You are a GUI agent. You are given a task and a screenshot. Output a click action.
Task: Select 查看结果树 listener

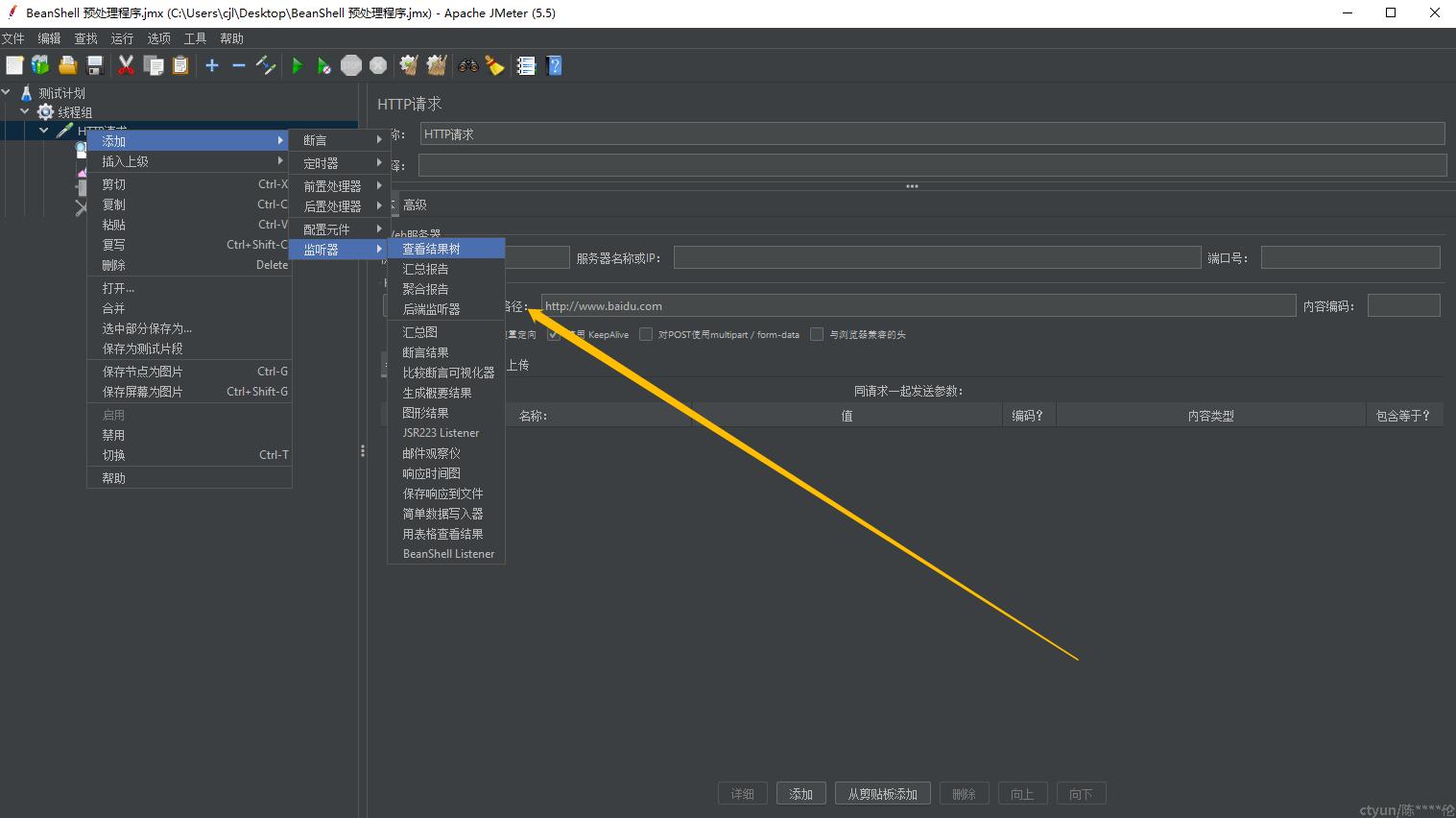coord(446,249)
